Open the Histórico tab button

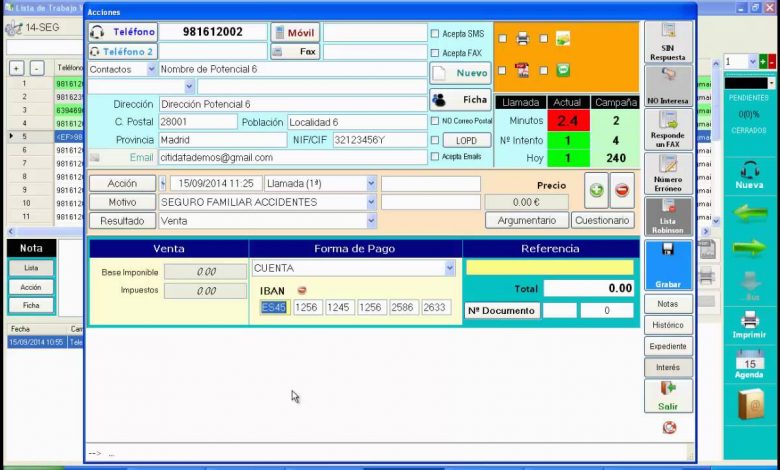[668, 325]
